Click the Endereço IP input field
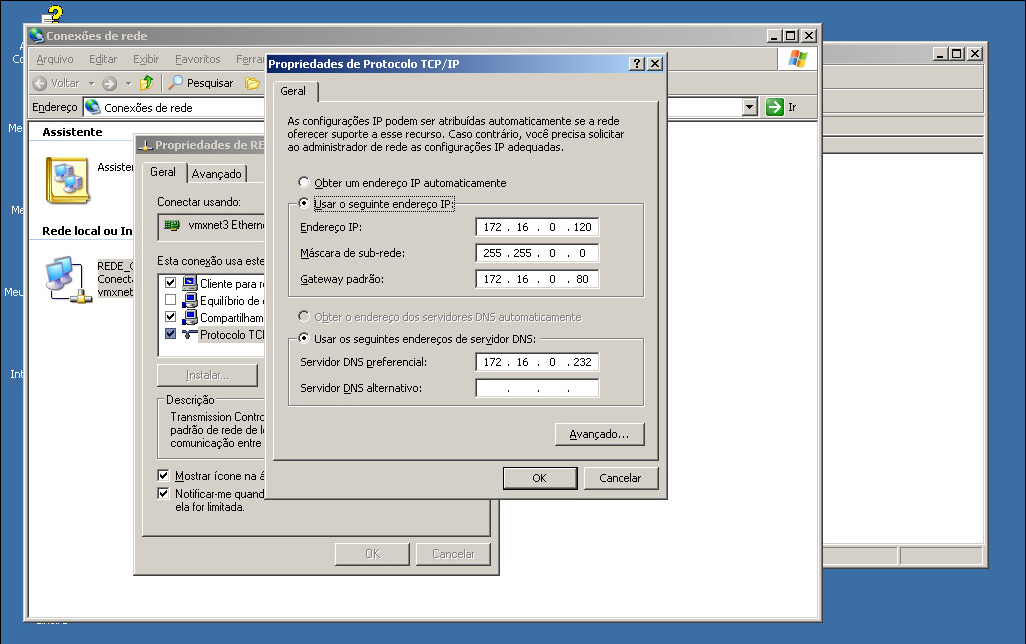1026x644 pixels. (x=537, y=227)
